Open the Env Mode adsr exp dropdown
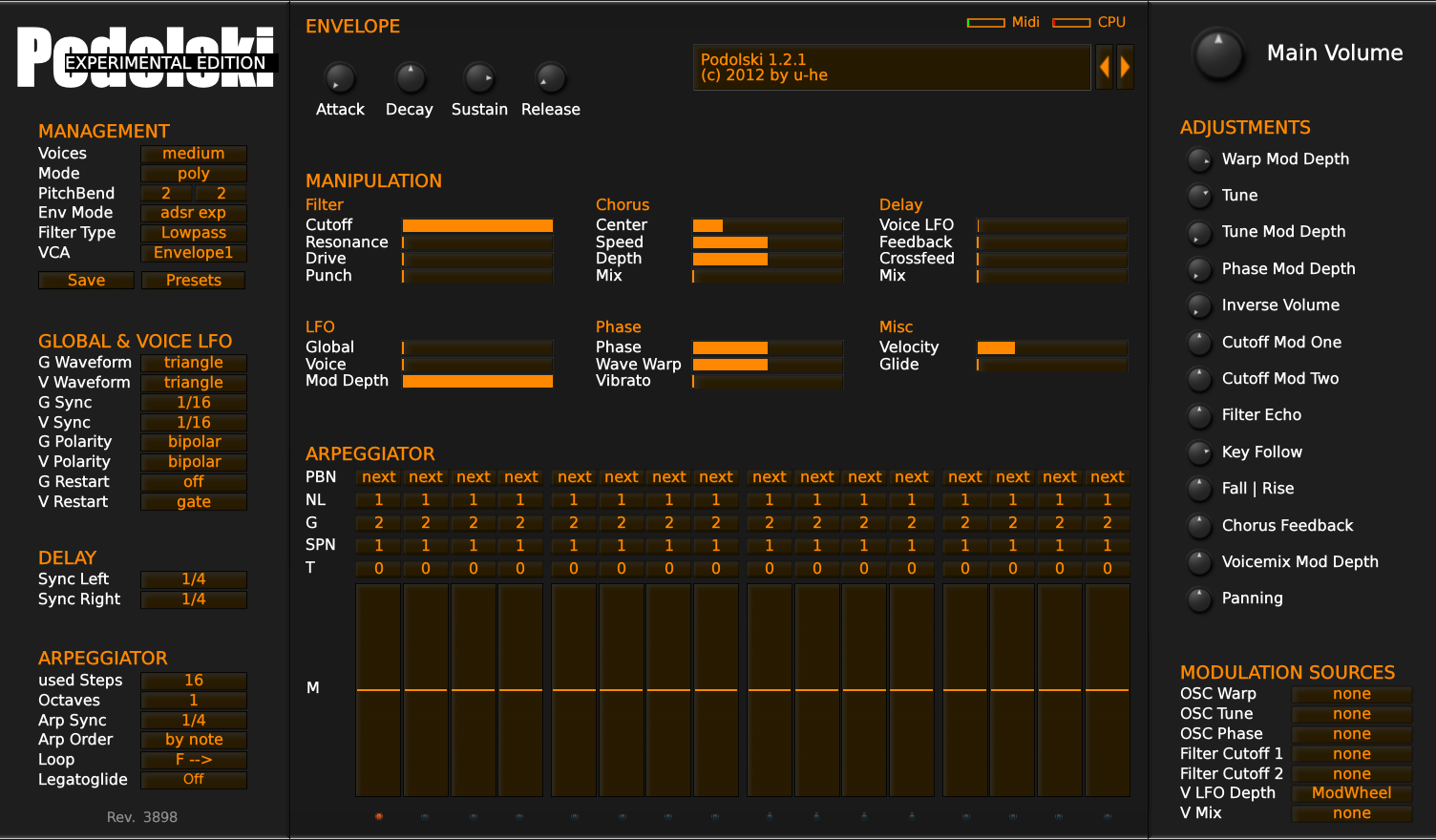 point(194,213)
